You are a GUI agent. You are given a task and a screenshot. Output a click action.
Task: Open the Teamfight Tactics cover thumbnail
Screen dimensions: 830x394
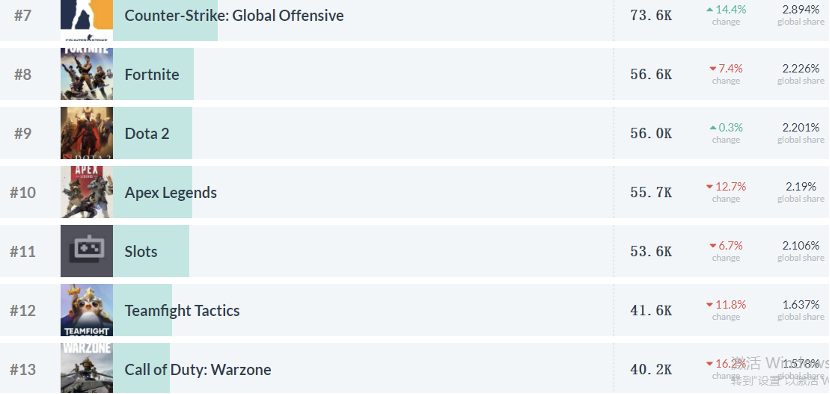pos(87,310)
